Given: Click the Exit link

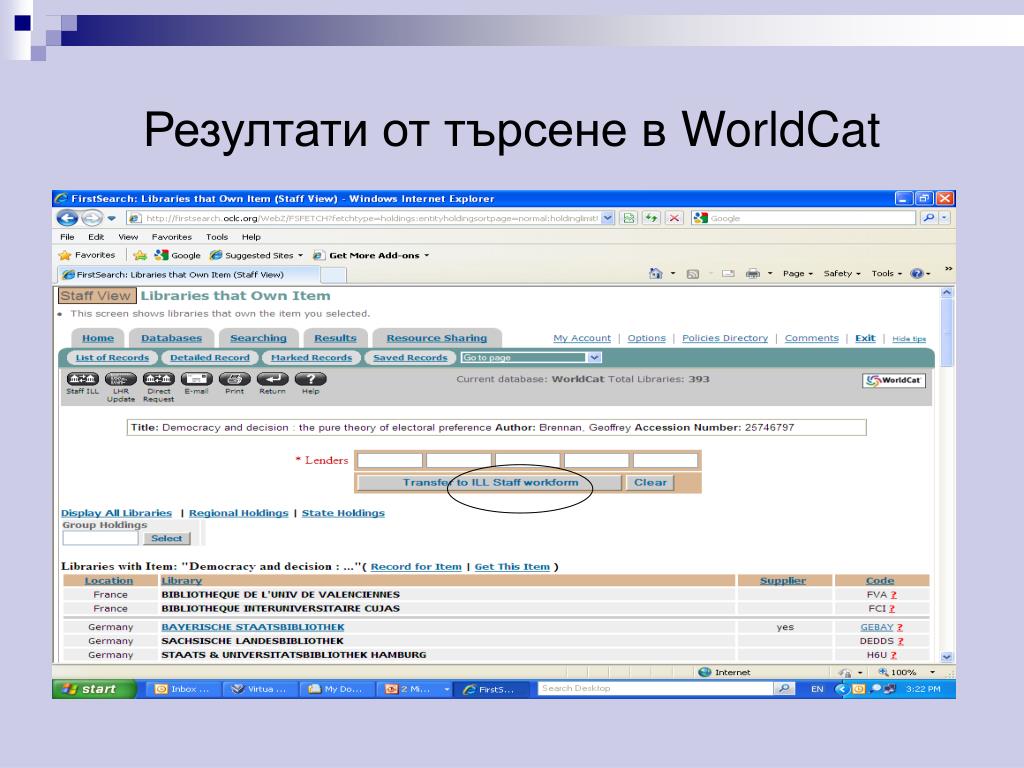Looking at the screenshot, I should click(x=865, y=338).
